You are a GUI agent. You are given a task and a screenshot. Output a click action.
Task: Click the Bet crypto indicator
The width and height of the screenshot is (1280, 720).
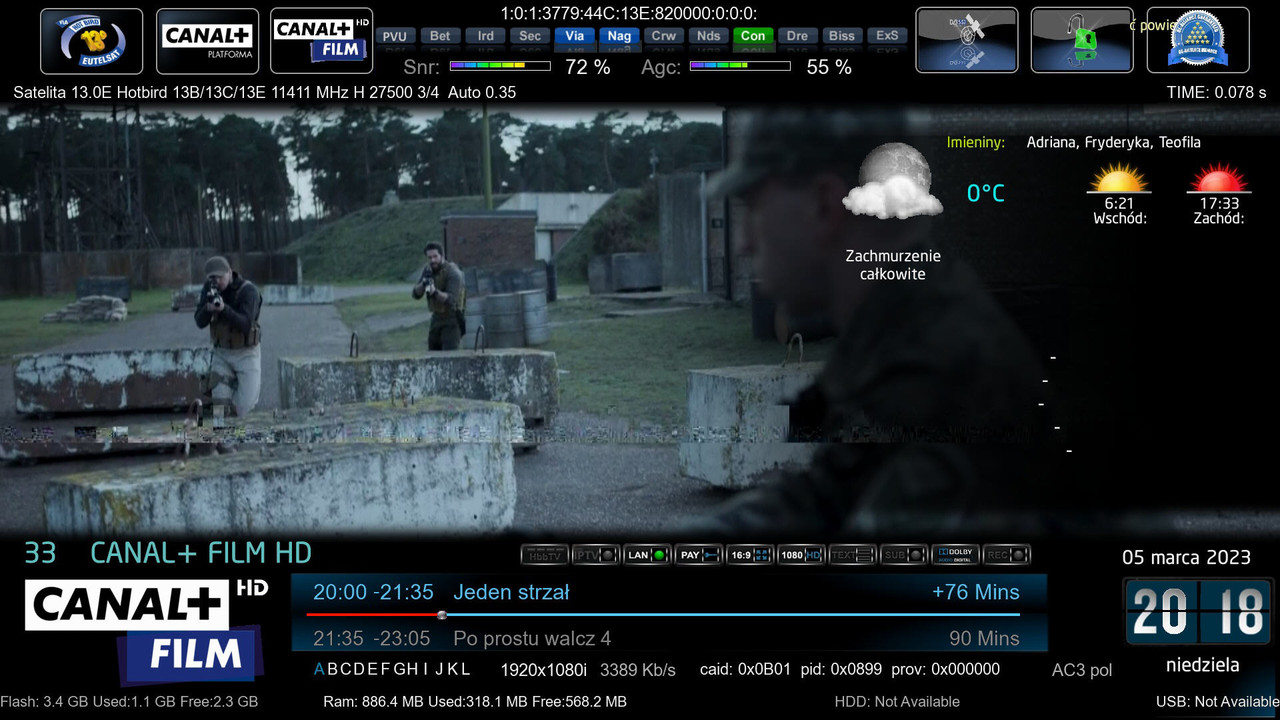[x=440, y=35]
